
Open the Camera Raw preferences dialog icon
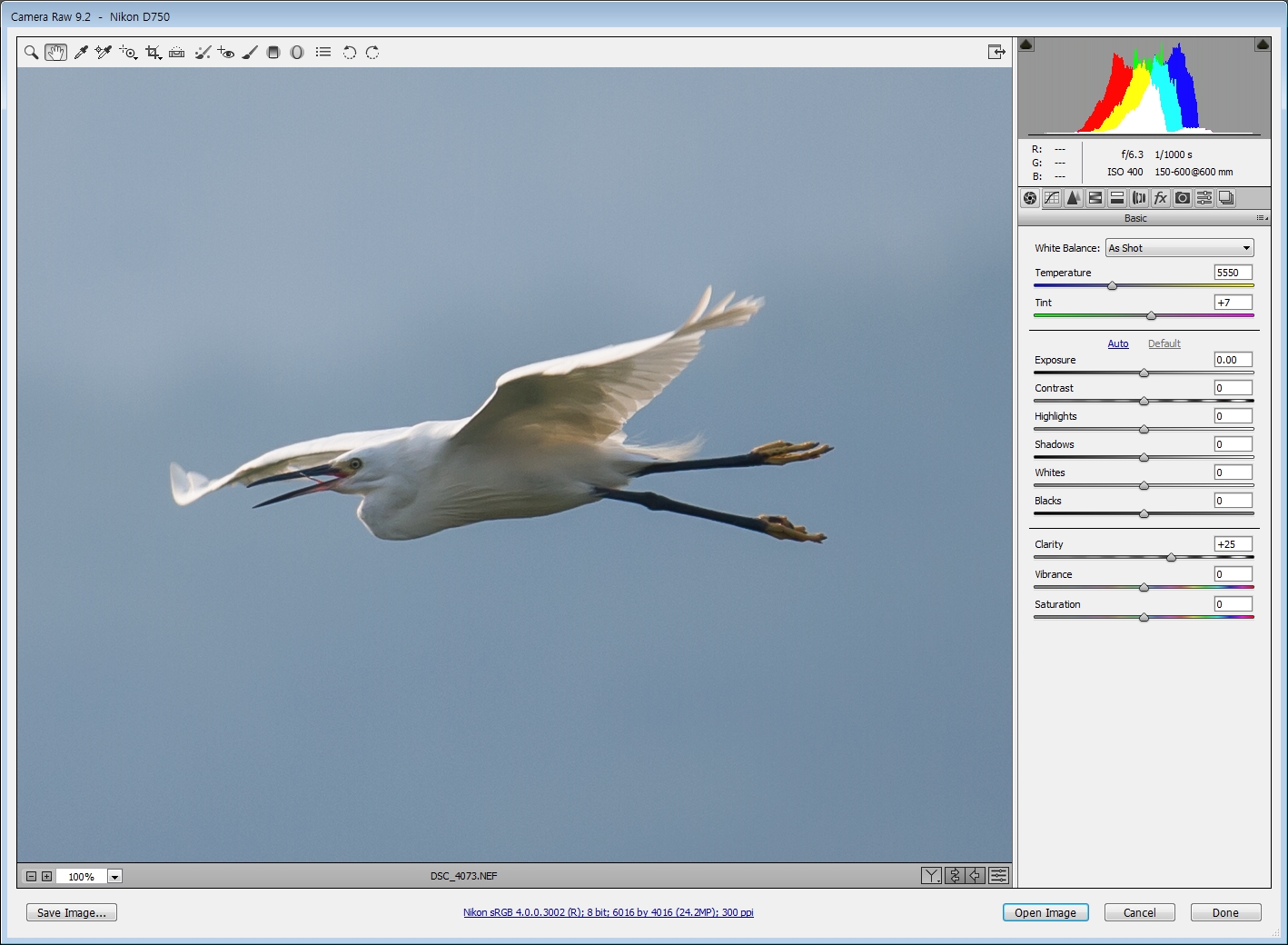[323, 53]
